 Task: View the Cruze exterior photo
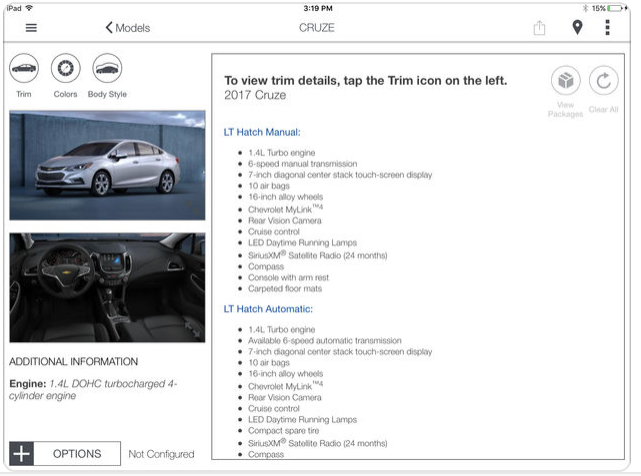pyautogui.click(x=108, y=165)
